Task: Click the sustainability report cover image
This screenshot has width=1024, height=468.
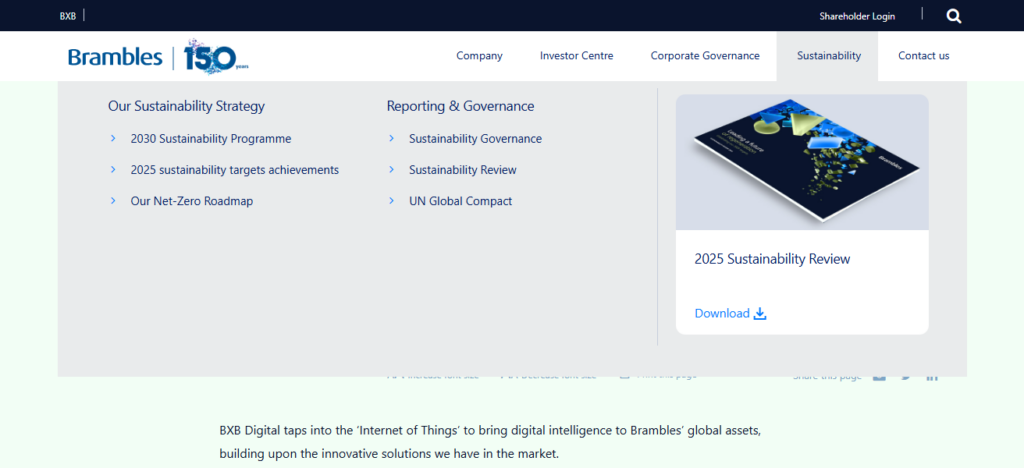Action: coord(802,162)
